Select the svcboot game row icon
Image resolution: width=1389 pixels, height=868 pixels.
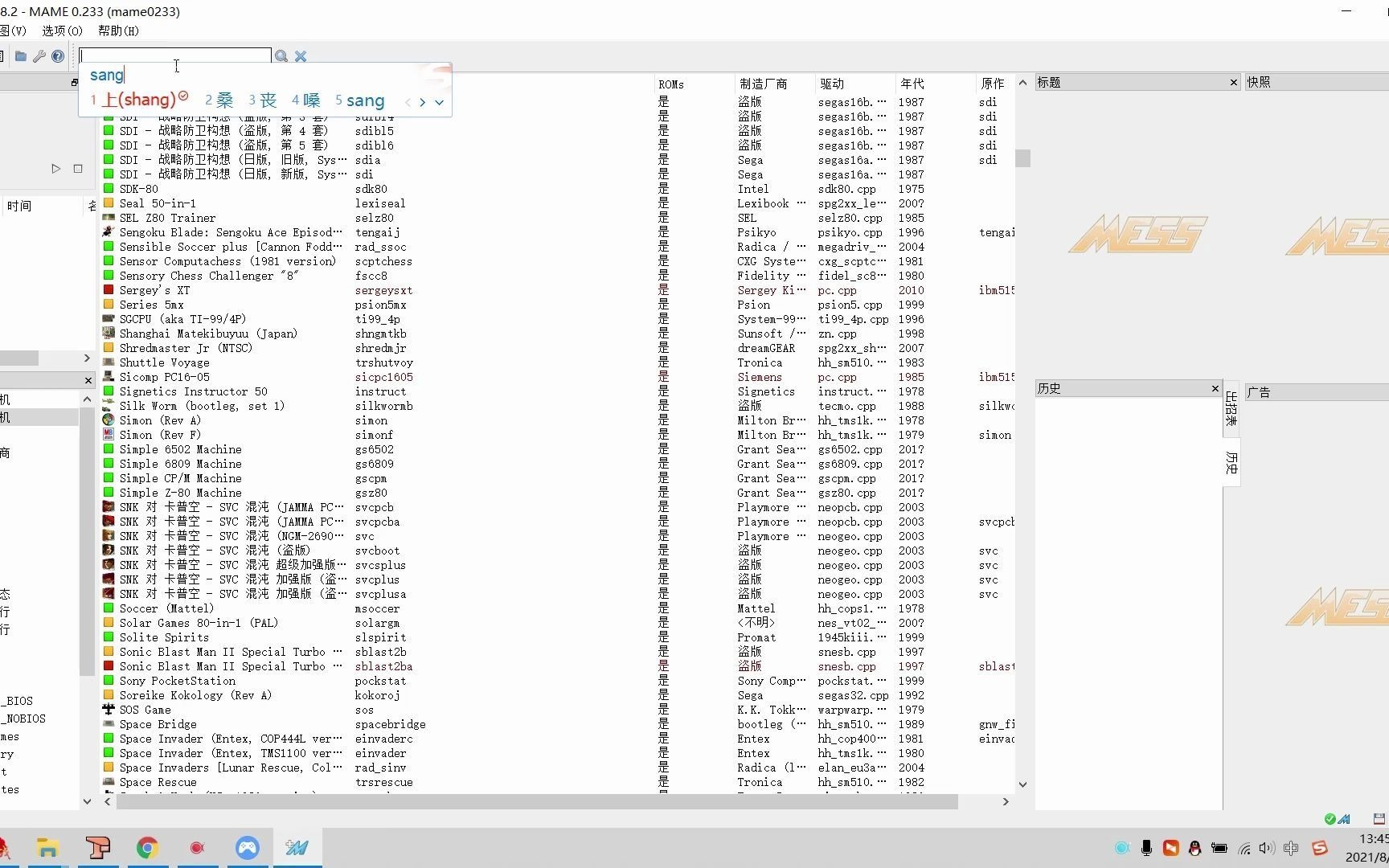coord(109,551)
